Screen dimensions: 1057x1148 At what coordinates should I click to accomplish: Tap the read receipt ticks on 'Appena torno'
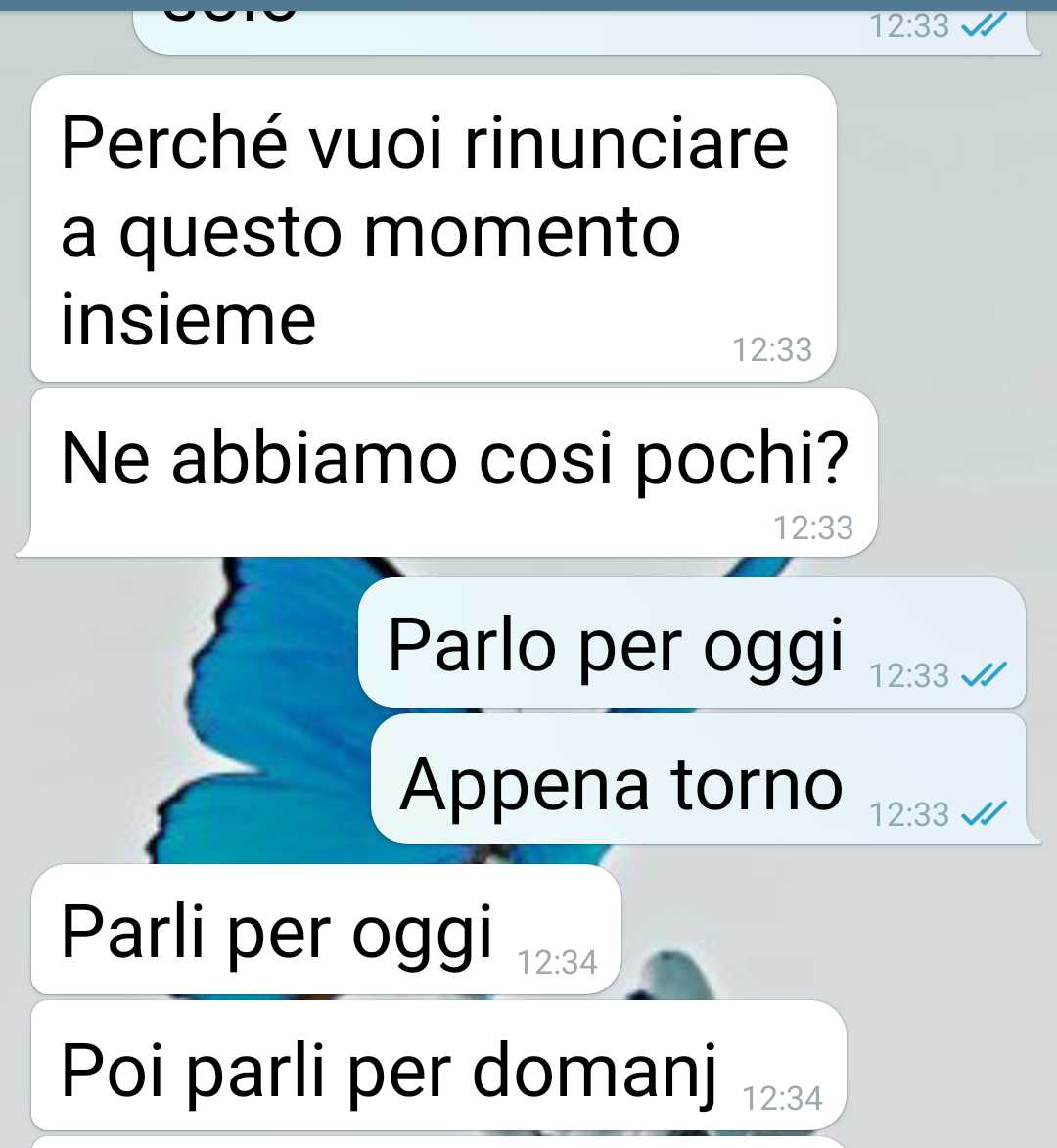(983, 813)
